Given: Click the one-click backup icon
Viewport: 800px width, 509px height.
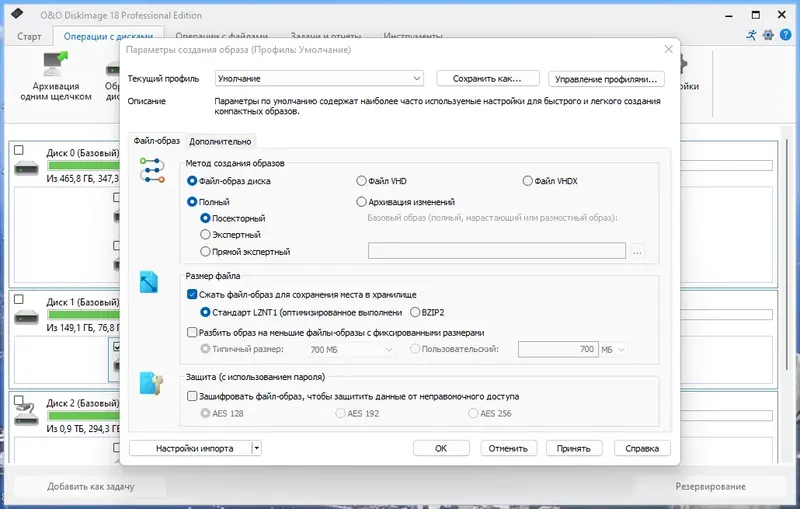Looking at the screenshot, I should click(56, 64).
